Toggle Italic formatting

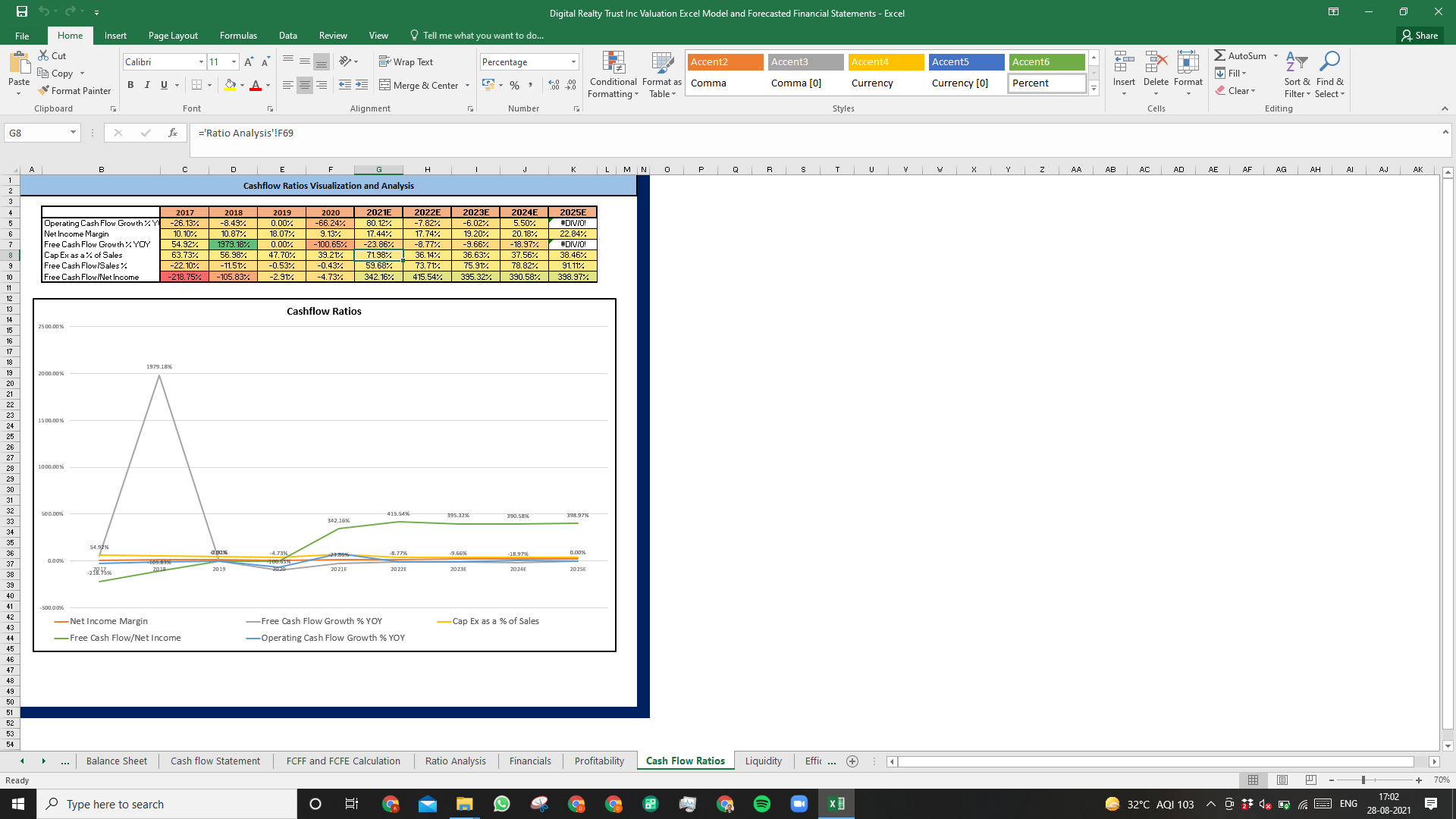coord(147,85)
